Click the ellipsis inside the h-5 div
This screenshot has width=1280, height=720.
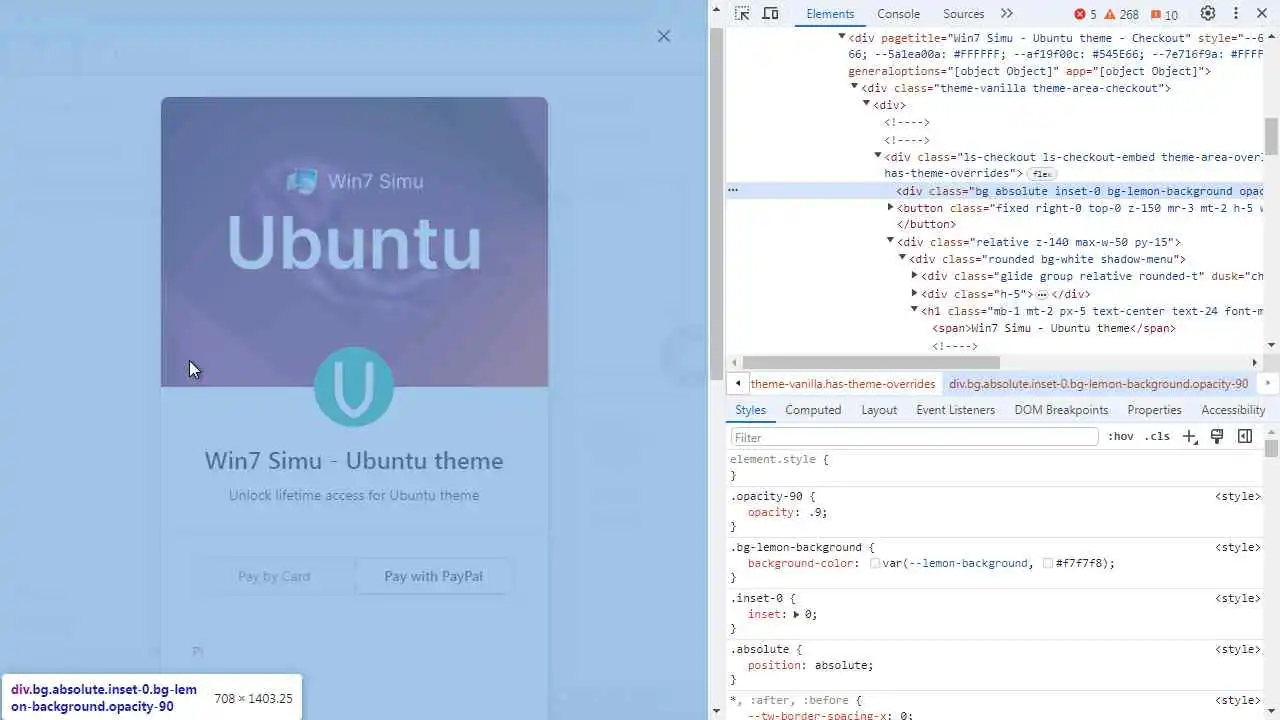coord(1041,295)
